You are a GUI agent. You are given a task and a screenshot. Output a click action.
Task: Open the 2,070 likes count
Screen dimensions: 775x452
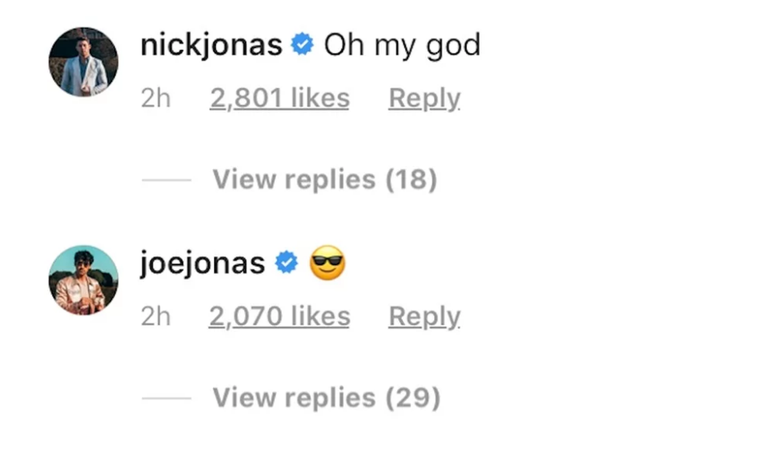(280, 316)
